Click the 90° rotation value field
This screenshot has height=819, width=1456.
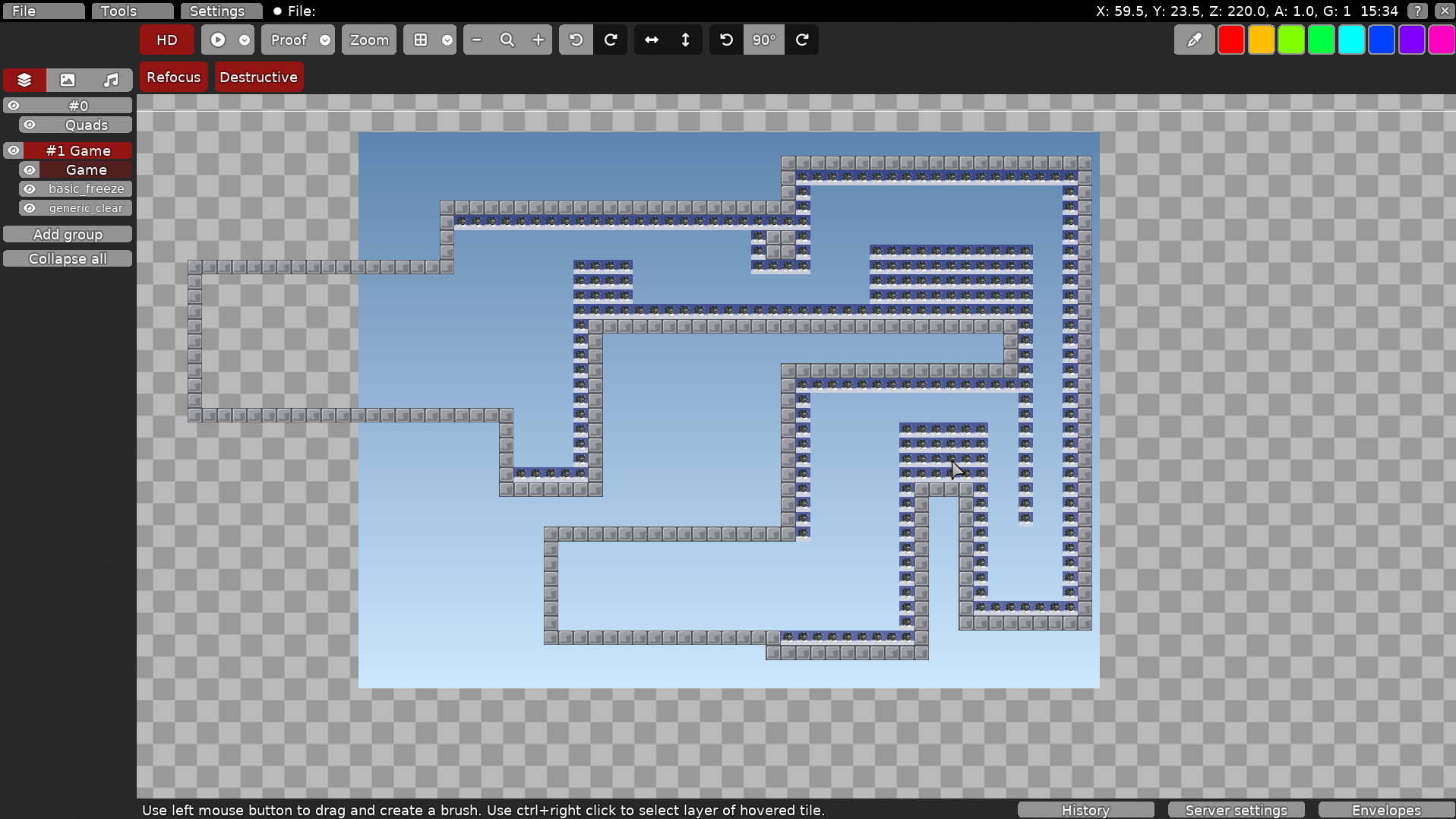pos(763,40)
